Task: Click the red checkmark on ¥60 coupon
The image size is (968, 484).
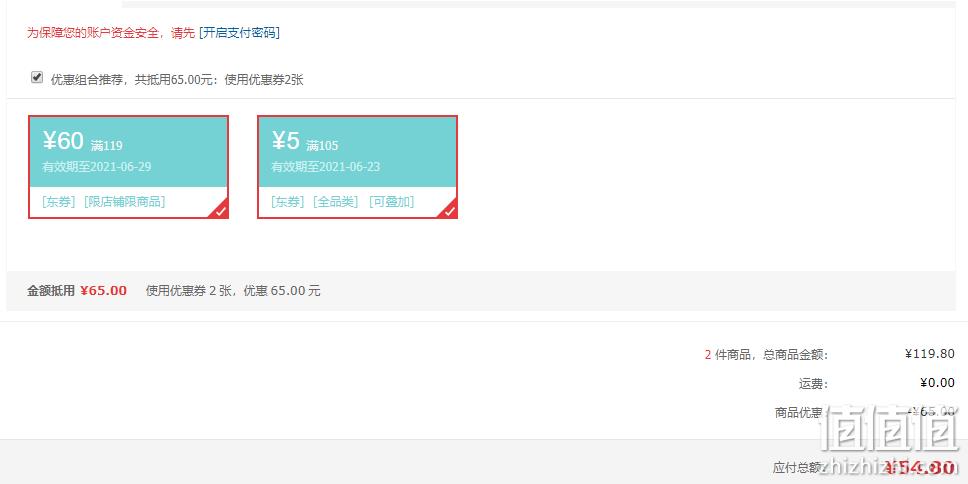Action: point(220,211)
